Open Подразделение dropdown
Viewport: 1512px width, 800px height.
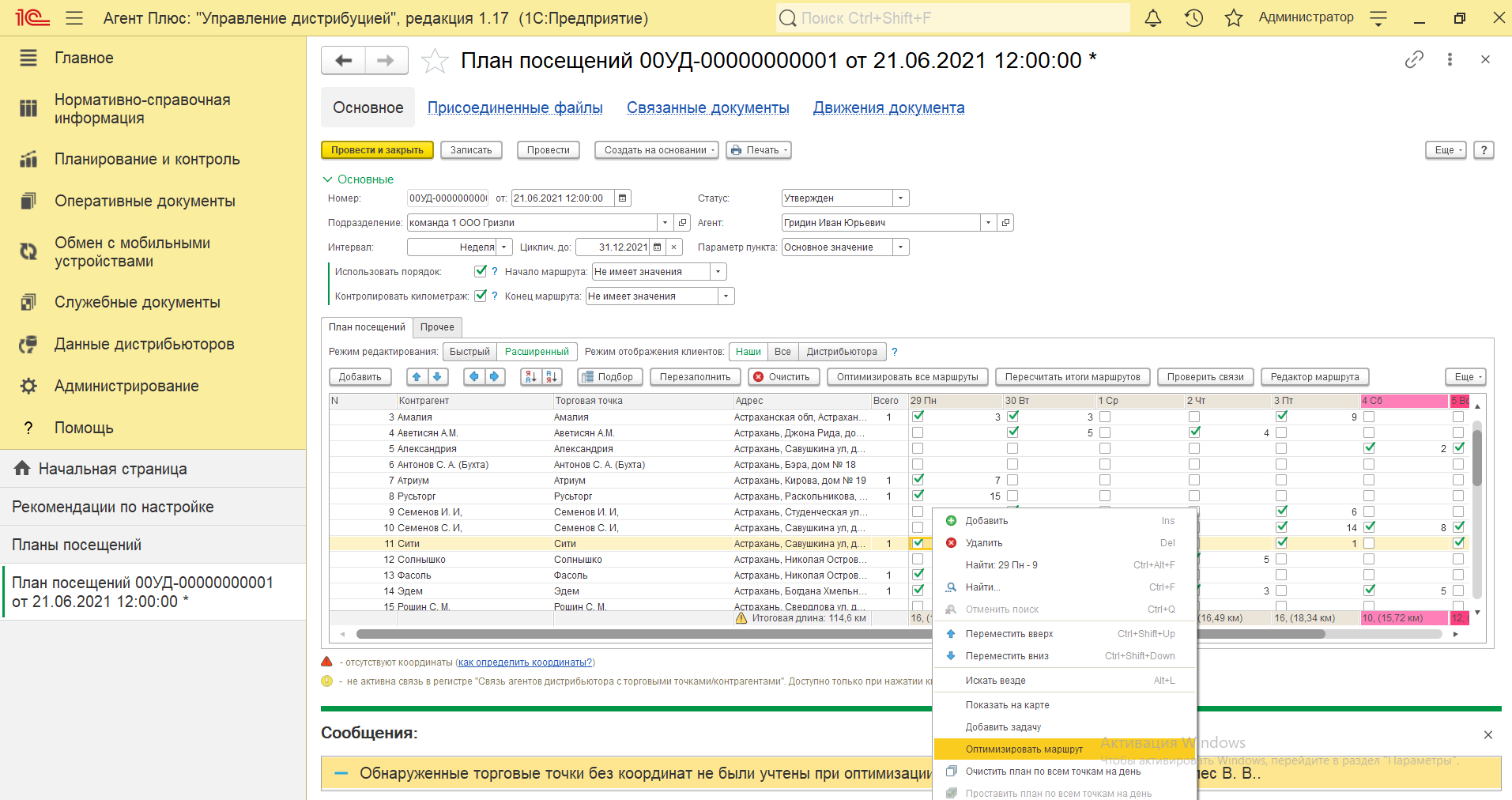665,223
